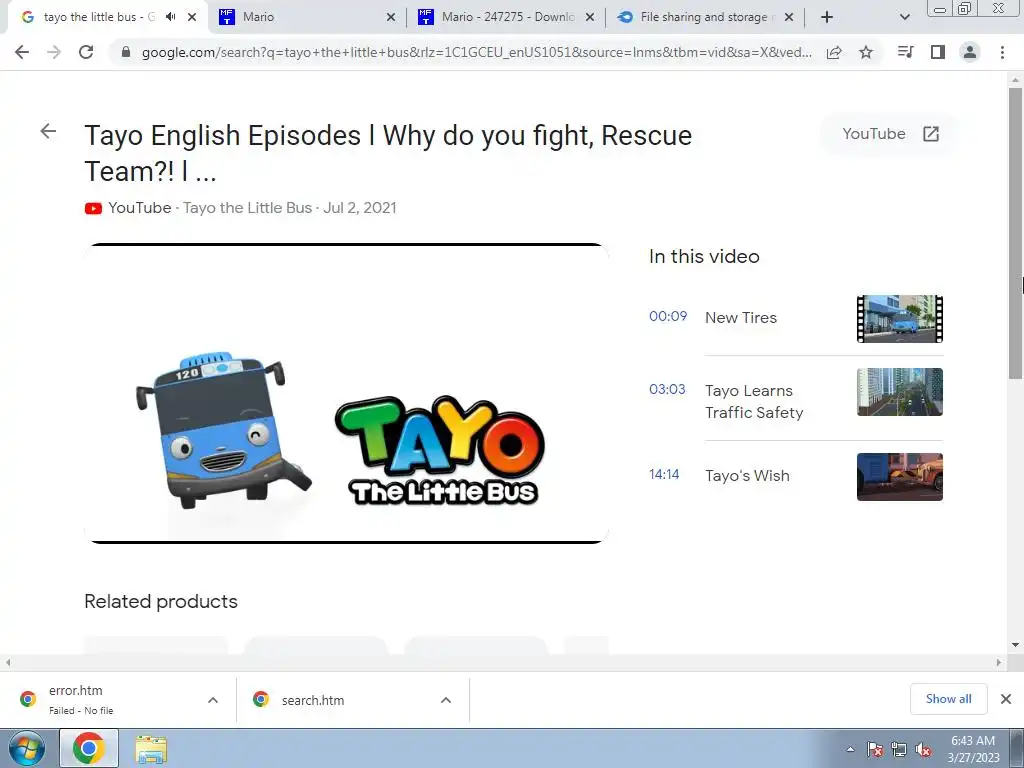
Task: Click the vertical scrollbar thumb
Action: pos(1015,233)
